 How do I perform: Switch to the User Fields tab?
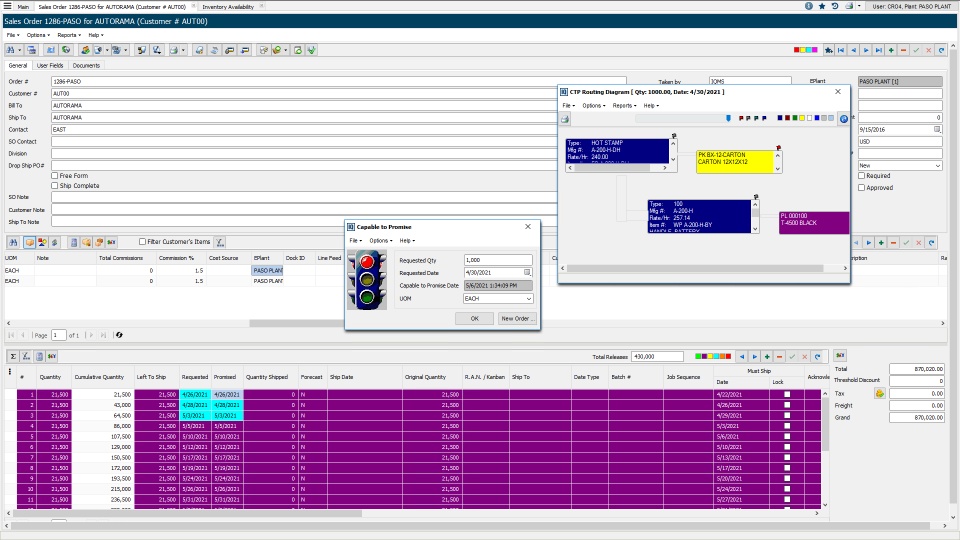coord(50,66)
